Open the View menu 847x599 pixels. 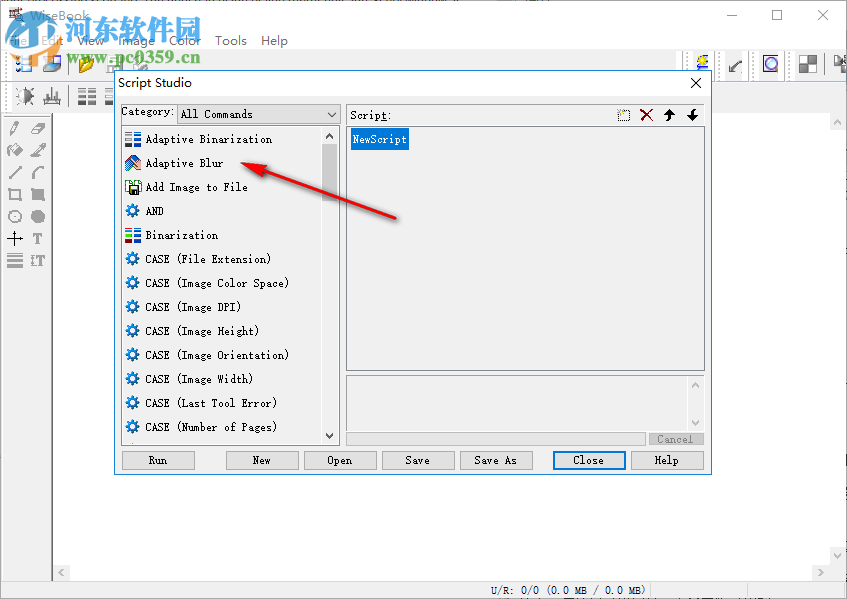tap(90, 41)
